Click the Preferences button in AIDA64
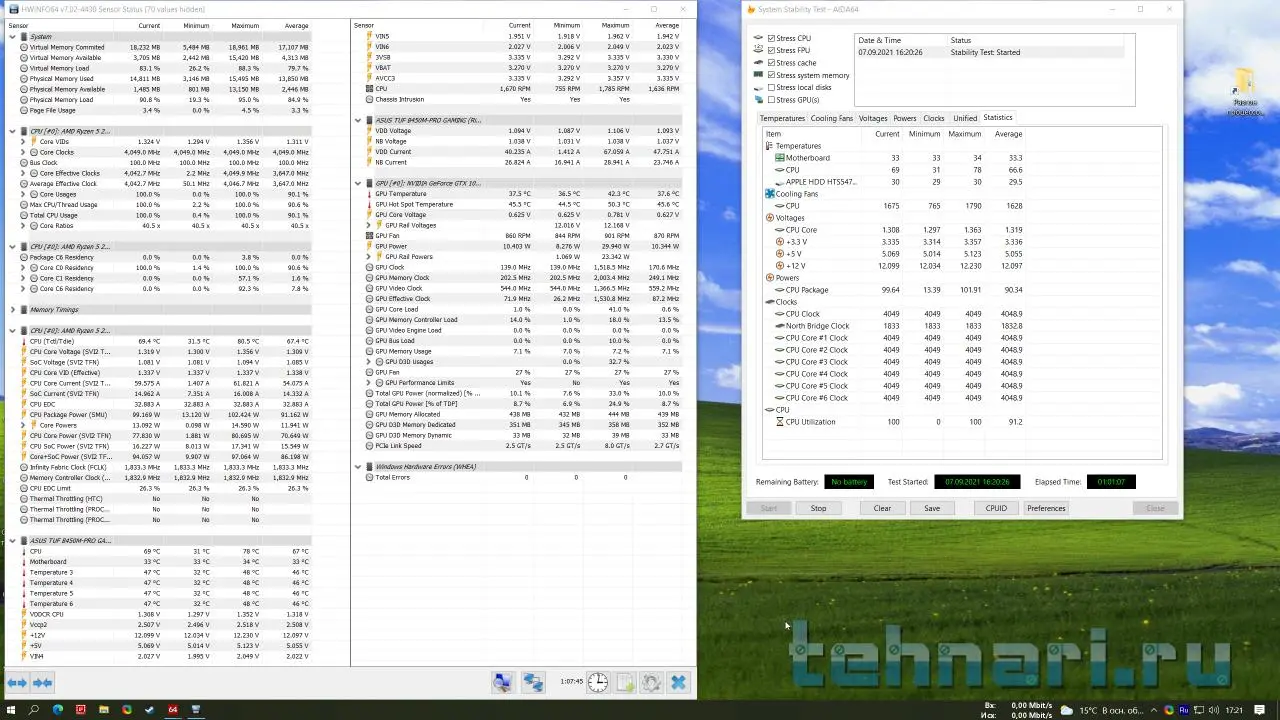Image resolution: width=1280 pixels, height=720 pixels. [1046, 508]
